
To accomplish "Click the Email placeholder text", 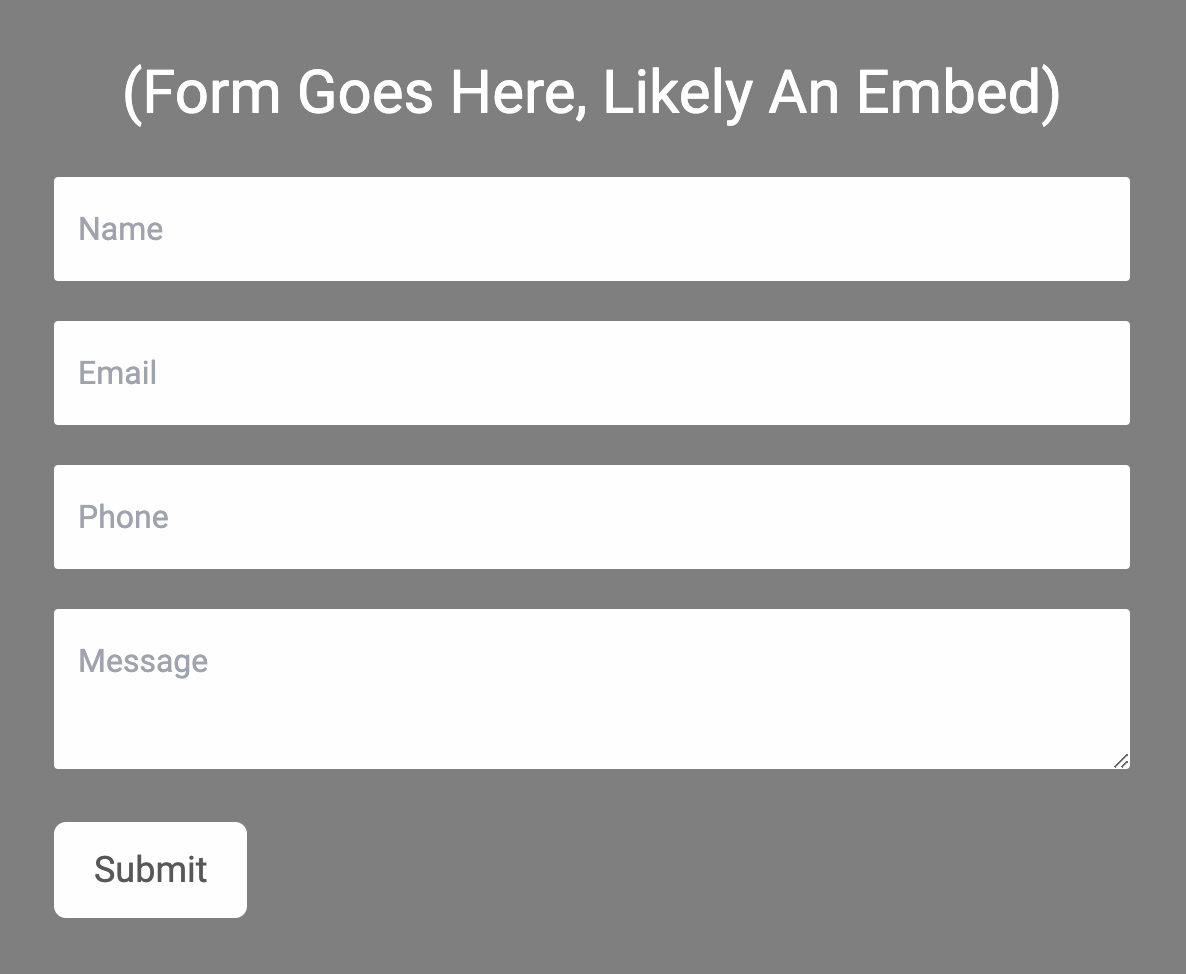I will [118, 373].
